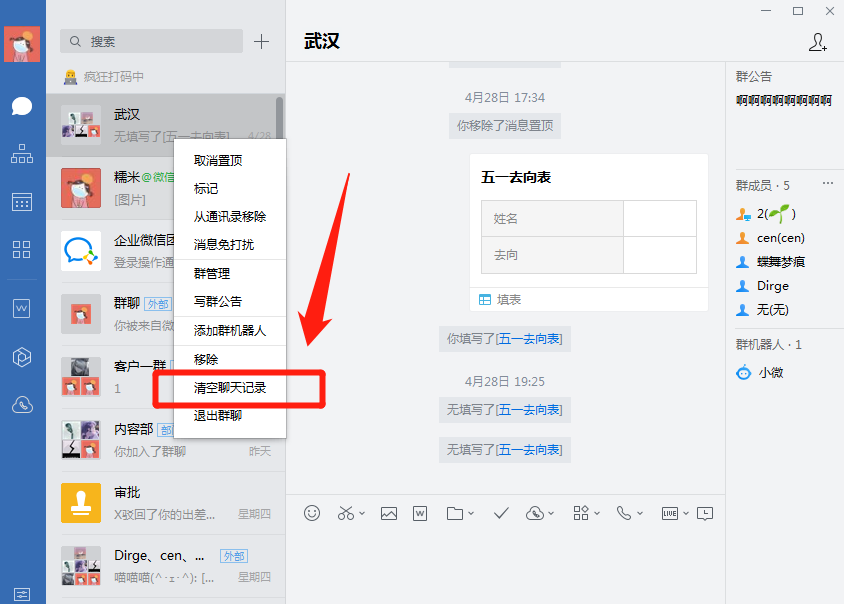
Task: Select 消息免打扰 in the context menu
Action: (x=230, y=244)
